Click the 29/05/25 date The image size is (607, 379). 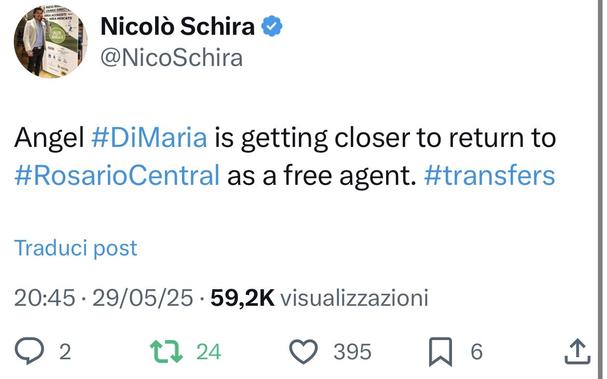click(x=142, y=298)
